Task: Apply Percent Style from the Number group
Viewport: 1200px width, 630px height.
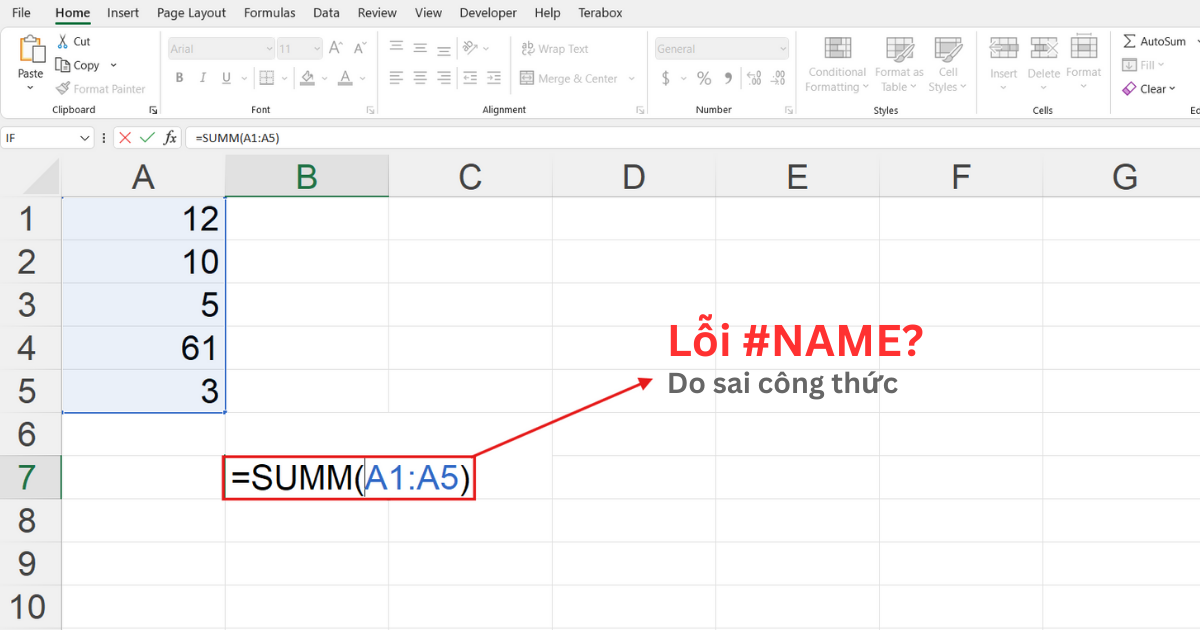Action: coord(704,76)
